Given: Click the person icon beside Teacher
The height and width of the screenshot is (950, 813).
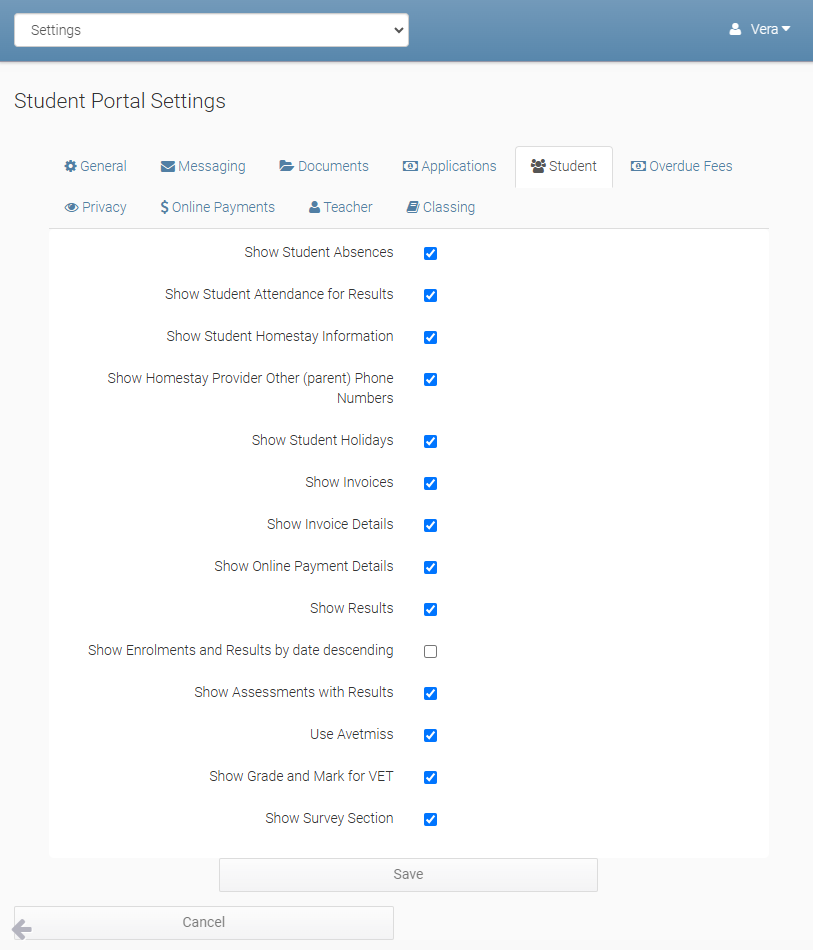Looking at the screenshot, I should (x=314, y=208).
